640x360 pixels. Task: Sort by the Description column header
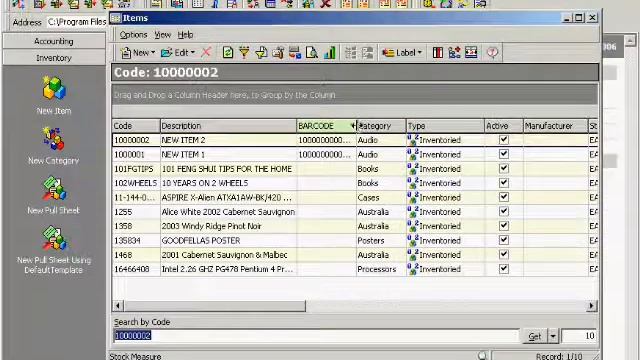point(228,126)
